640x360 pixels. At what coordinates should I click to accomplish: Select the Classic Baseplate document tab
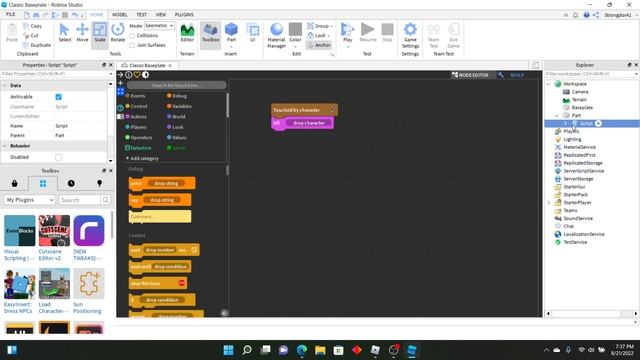point(147,65)
